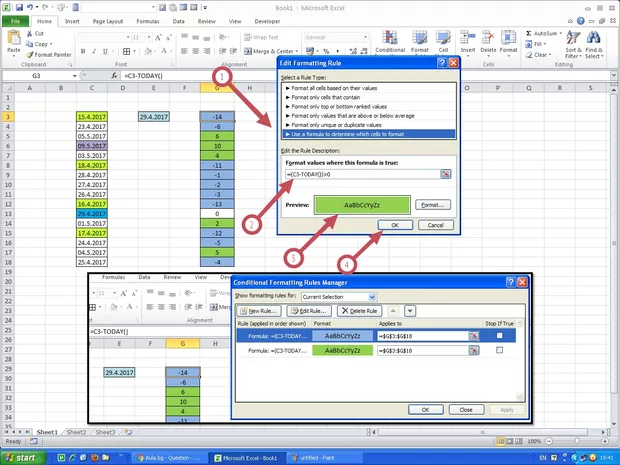Image resolution: width=620 pixels, height=465 pixels.
Task: Click the Insert Worksheet icon after Sheet3
Action: tap(128, 432)
